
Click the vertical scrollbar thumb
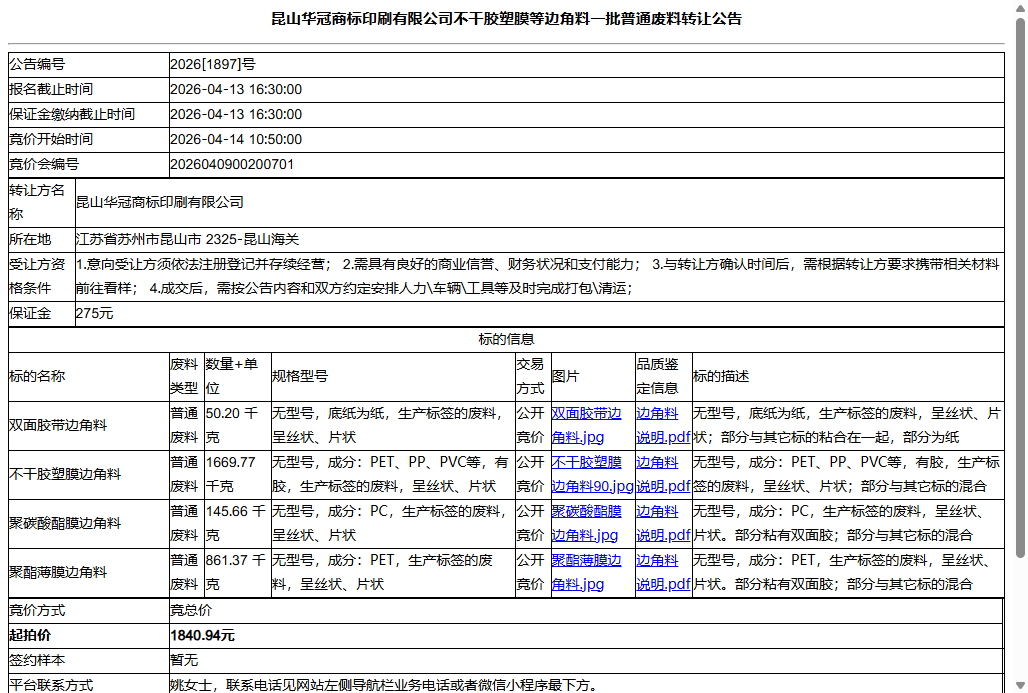(1020, 288)
